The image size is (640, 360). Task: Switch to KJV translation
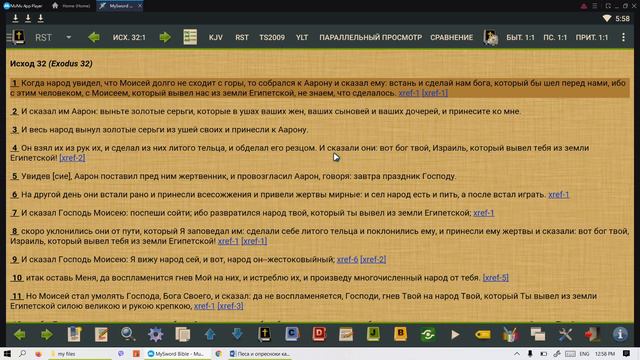pos(216,38)
